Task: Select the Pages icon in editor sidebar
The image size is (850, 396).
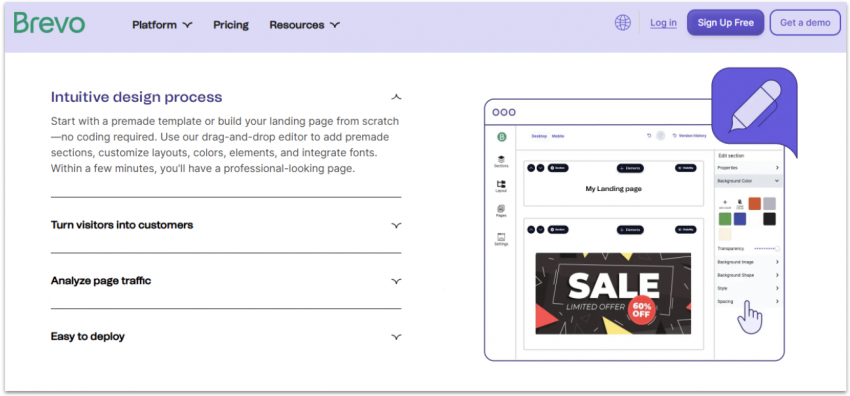Action: pyautogui.click(x=501, y=211)
